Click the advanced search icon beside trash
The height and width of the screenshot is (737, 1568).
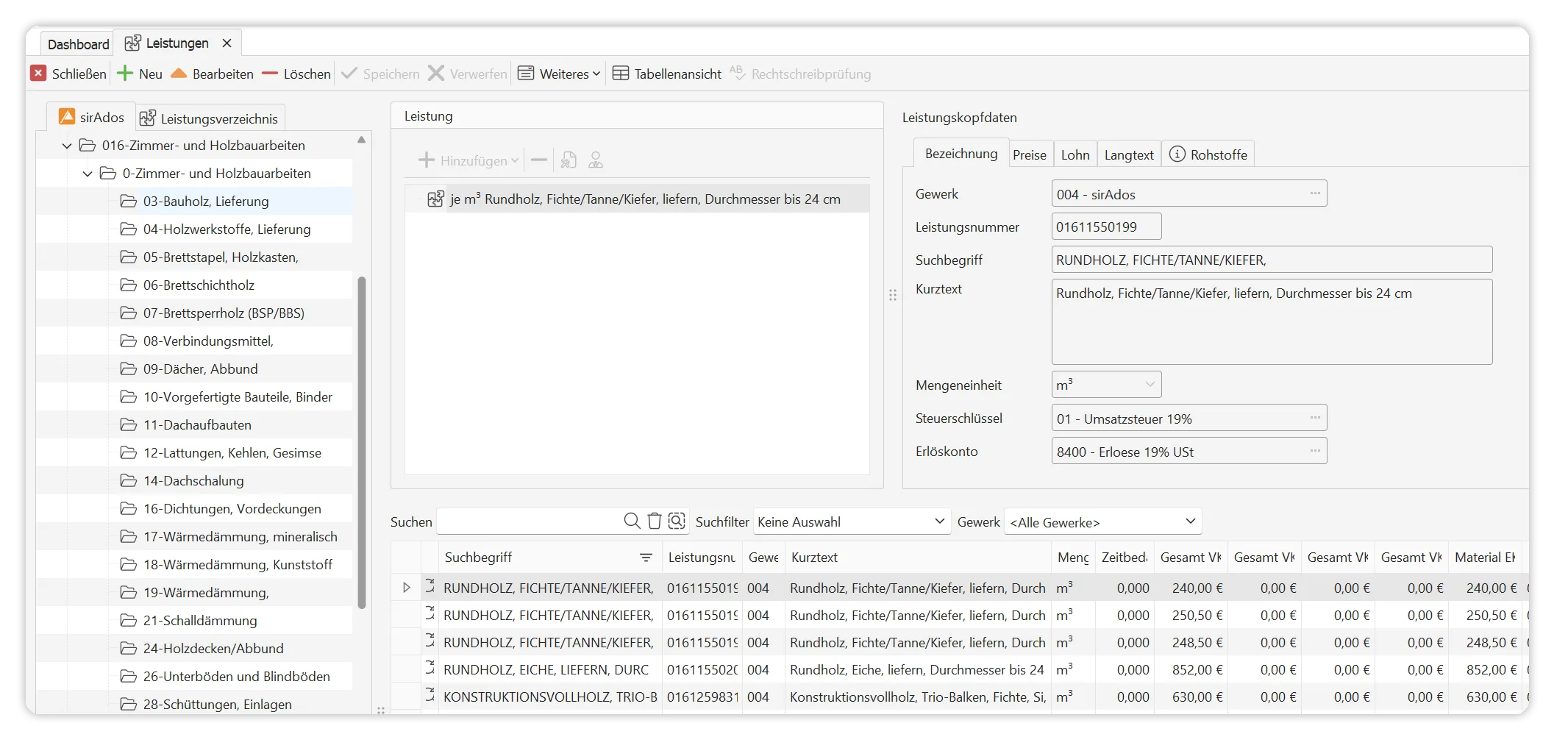click(x=677, y=521)
